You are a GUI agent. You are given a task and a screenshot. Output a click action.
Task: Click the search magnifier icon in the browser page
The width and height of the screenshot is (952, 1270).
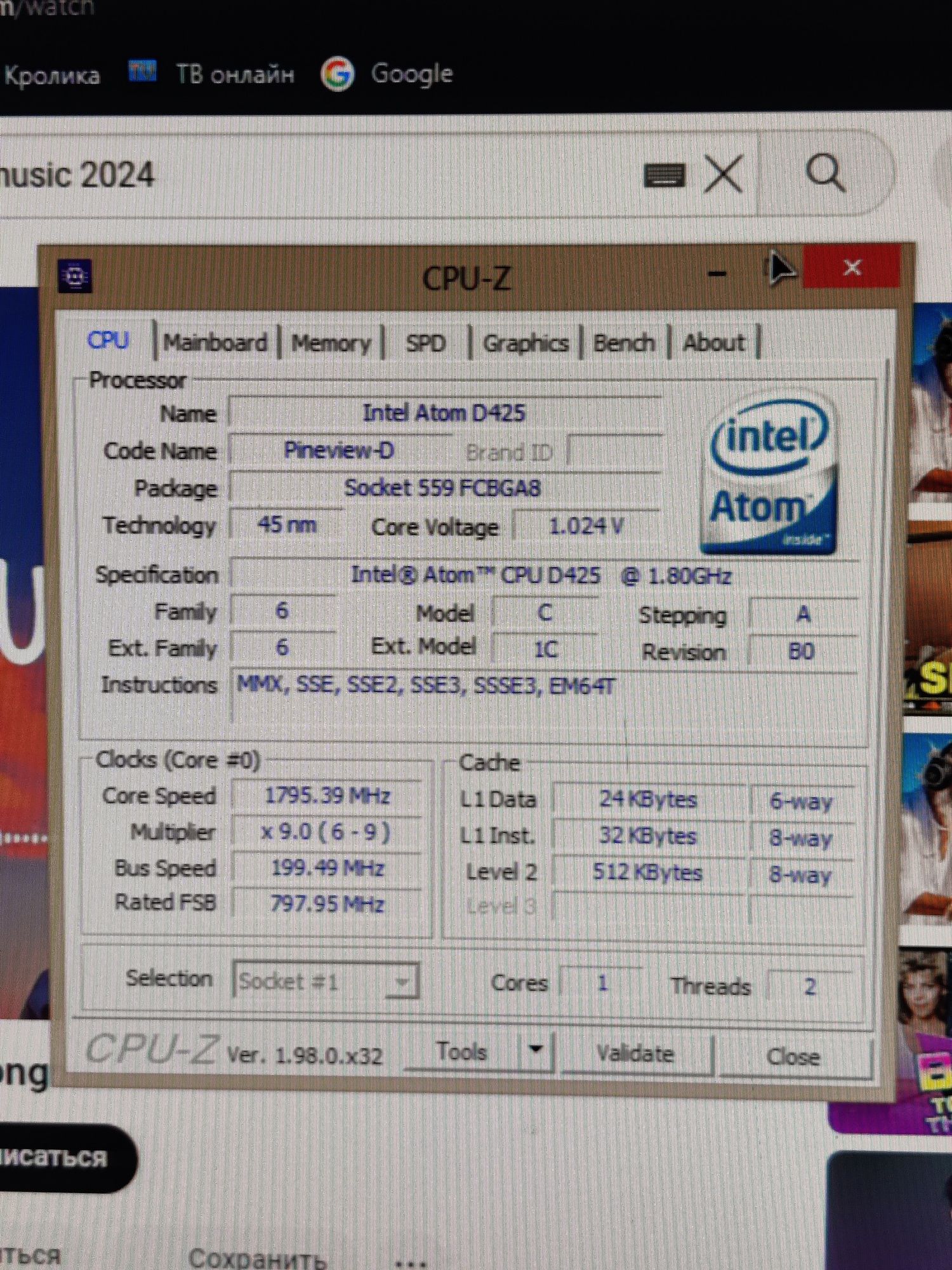click(824, 173)
